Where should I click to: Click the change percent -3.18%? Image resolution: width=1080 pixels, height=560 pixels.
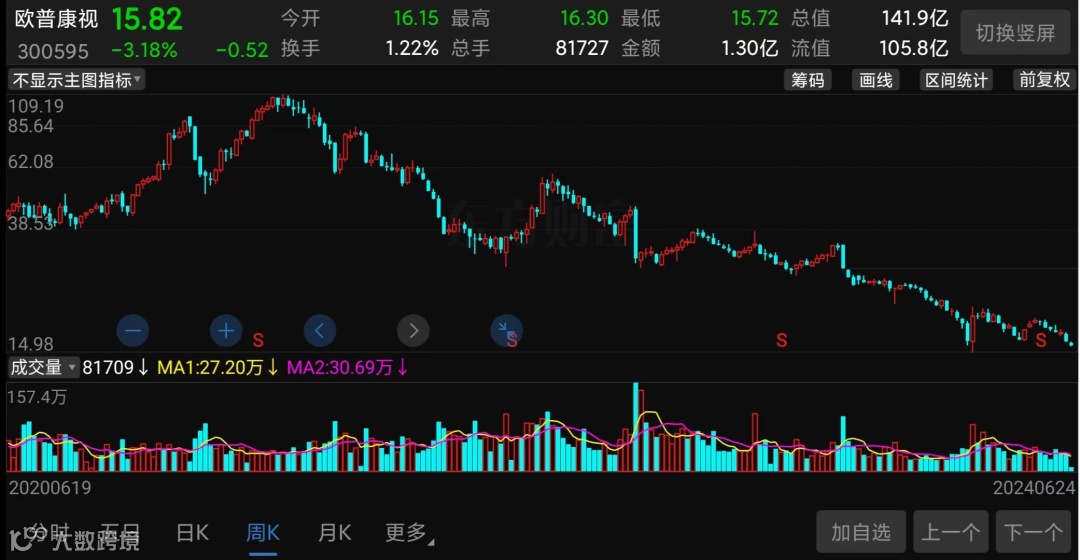[x=144, y=50]
